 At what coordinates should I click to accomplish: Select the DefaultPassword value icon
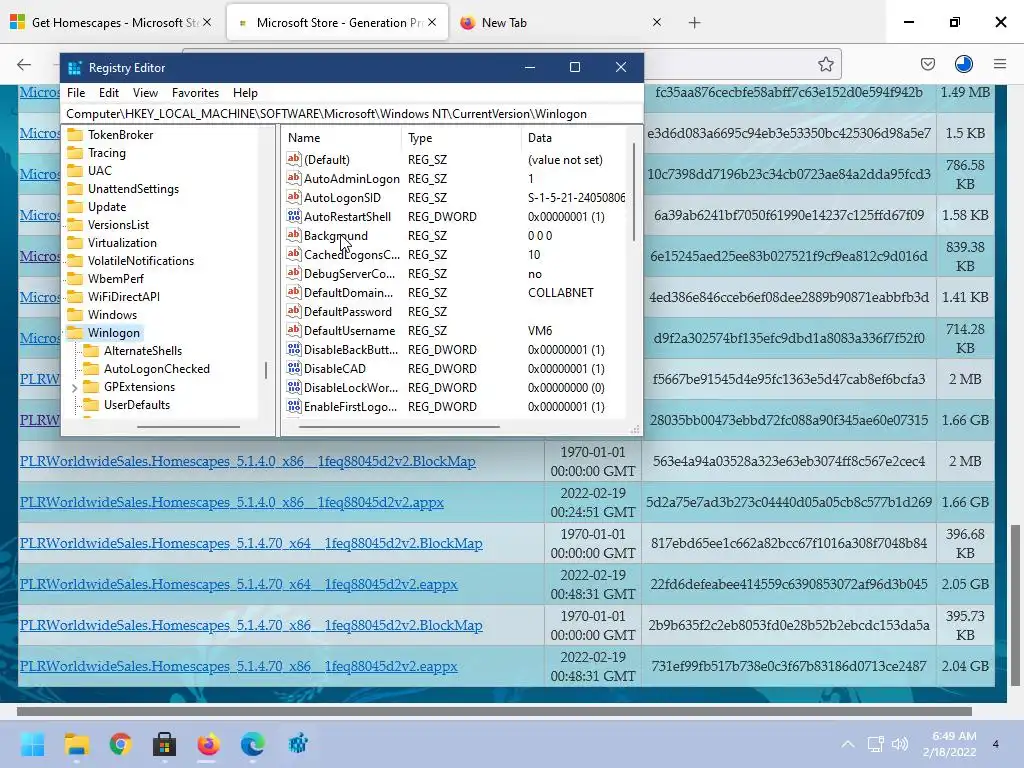pyautogui.click(x=294, y=311)
